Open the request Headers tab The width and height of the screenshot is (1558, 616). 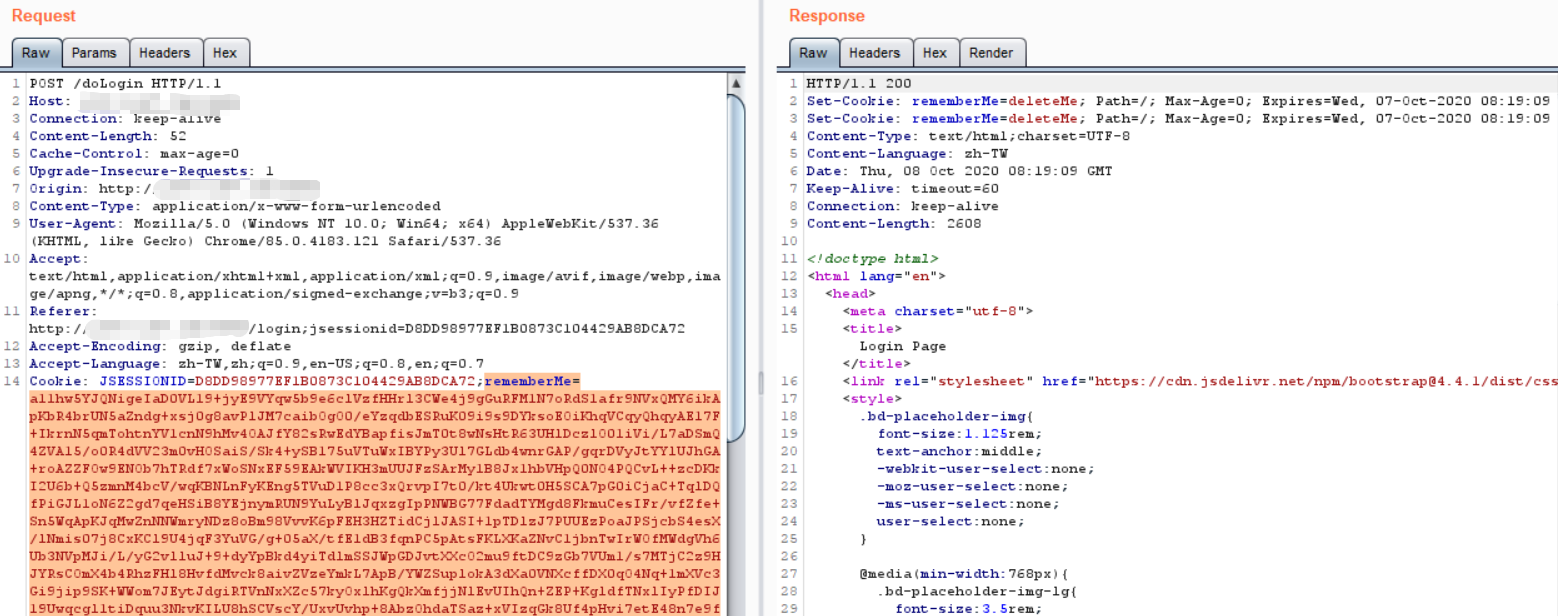click(164, 53)
